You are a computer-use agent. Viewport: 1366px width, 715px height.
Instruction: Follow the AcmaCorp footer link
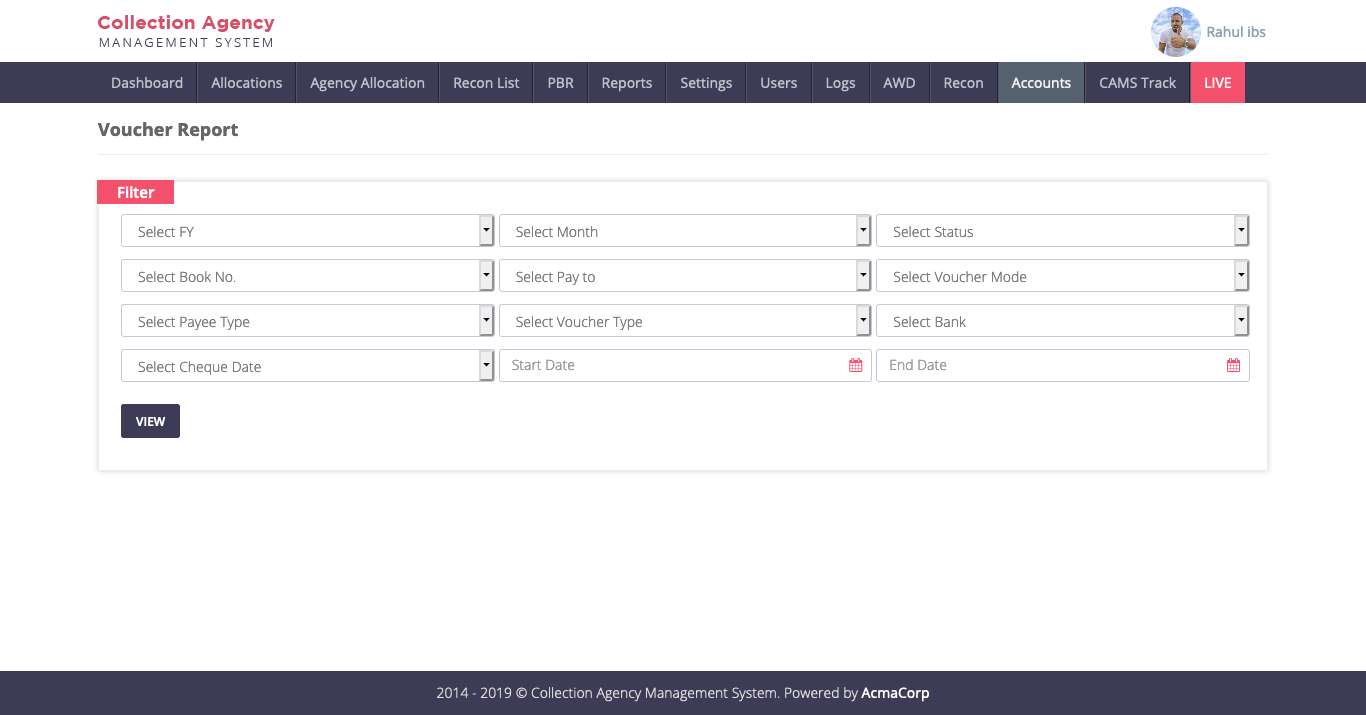coord(895,693)
